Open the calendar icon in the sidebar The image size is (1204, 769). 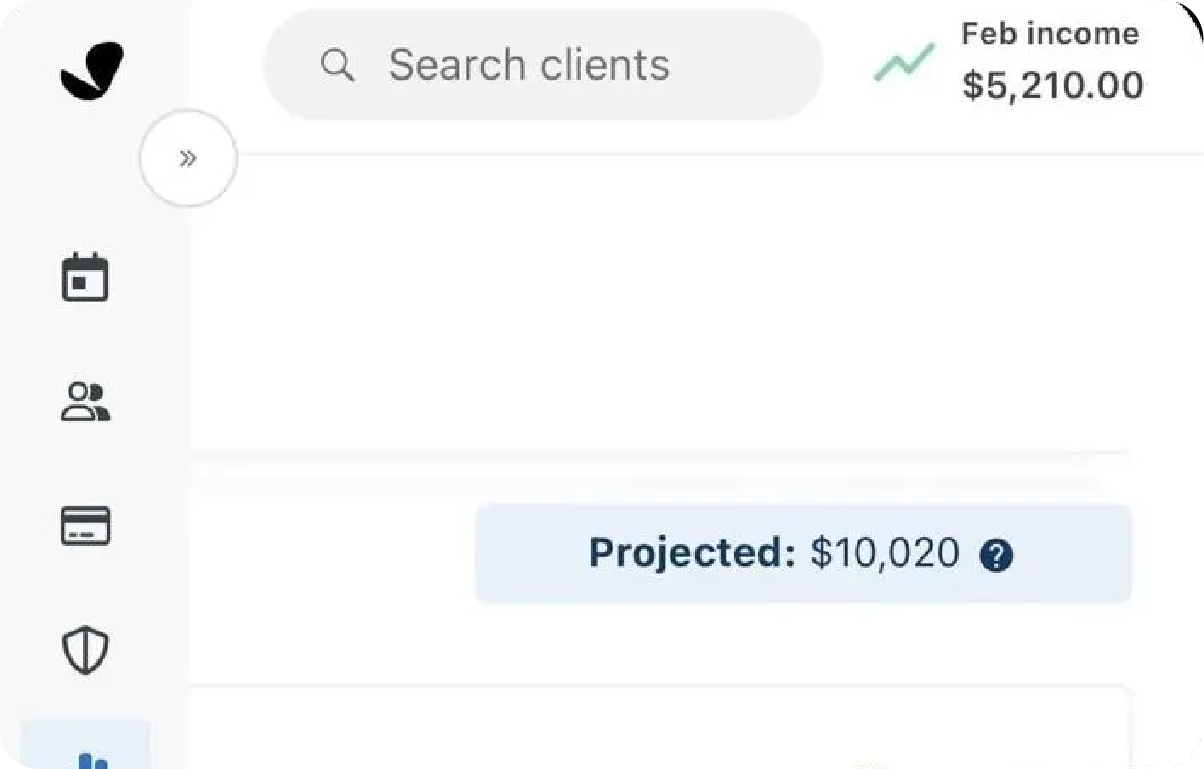(85, 278)
